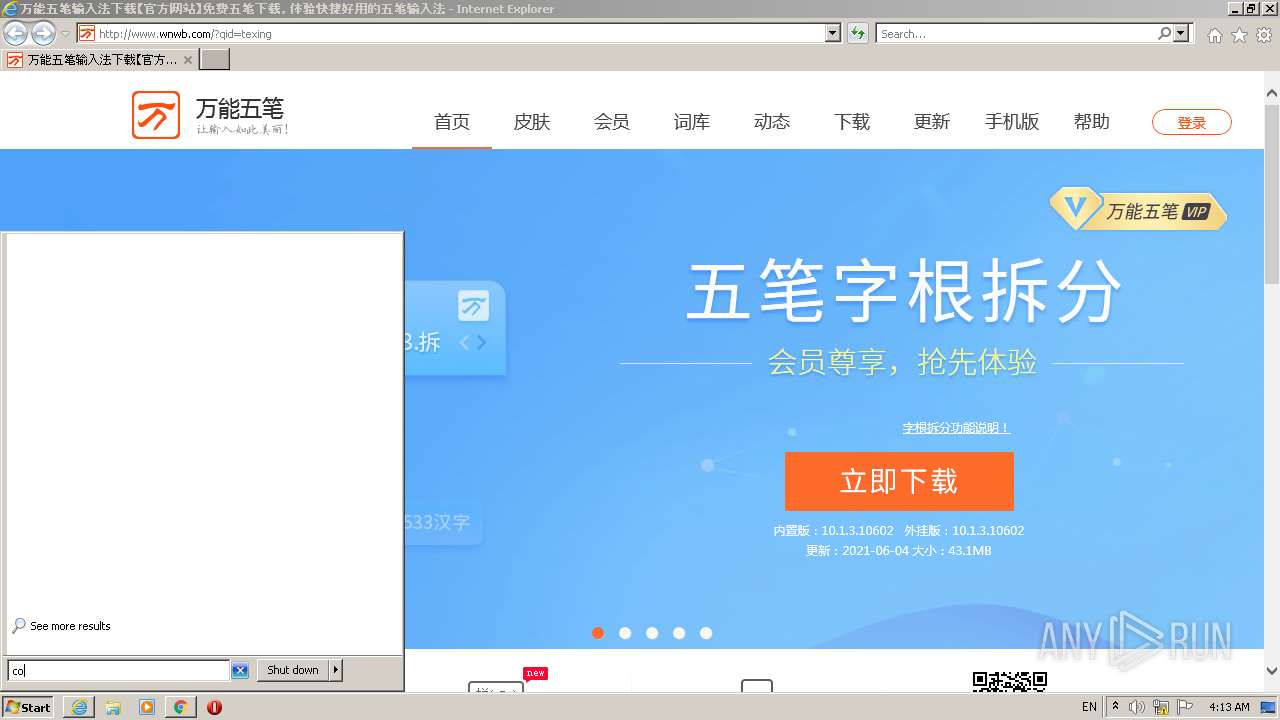Click the banner card code brackets icon
The width and height of the screenshot is (1280, 720).
pyautogui.click(x=473, y=343)
